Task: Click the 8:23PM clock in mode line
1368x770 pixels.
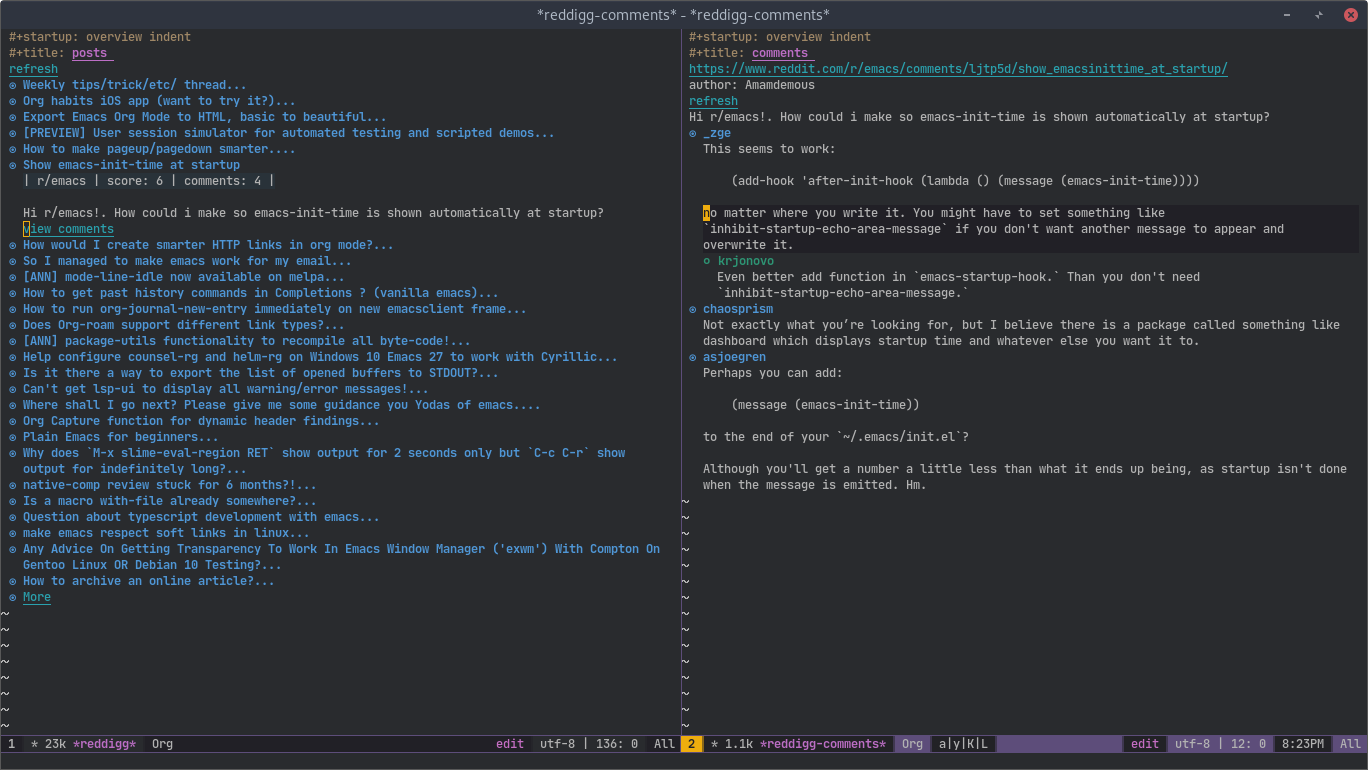Action: [x=1302, y=744]
